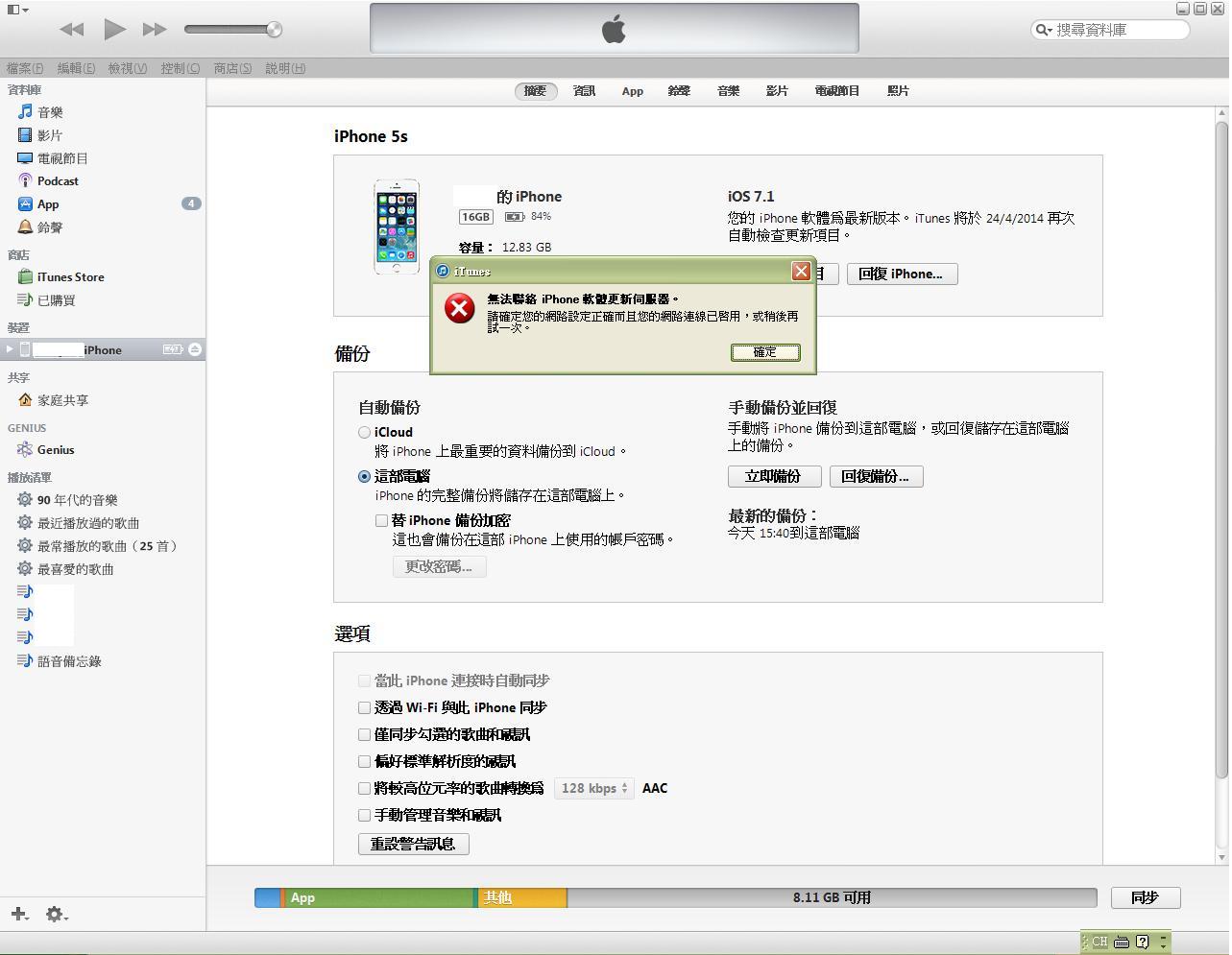This screenshot has width=1232, height=955.
Task: Open the 商店(S) menu
Action: [x=232, y=68]
